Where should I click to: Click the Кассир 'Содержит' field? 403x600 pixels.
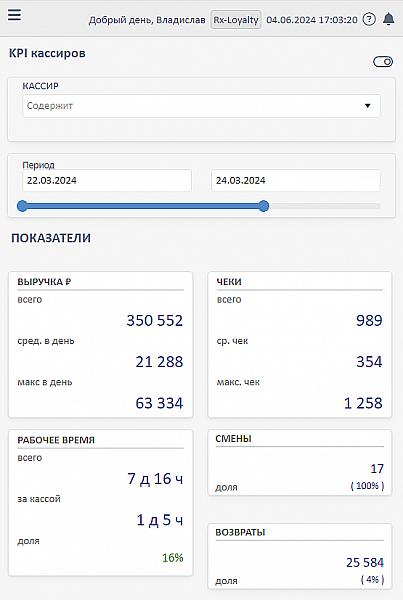pos(201,106)
